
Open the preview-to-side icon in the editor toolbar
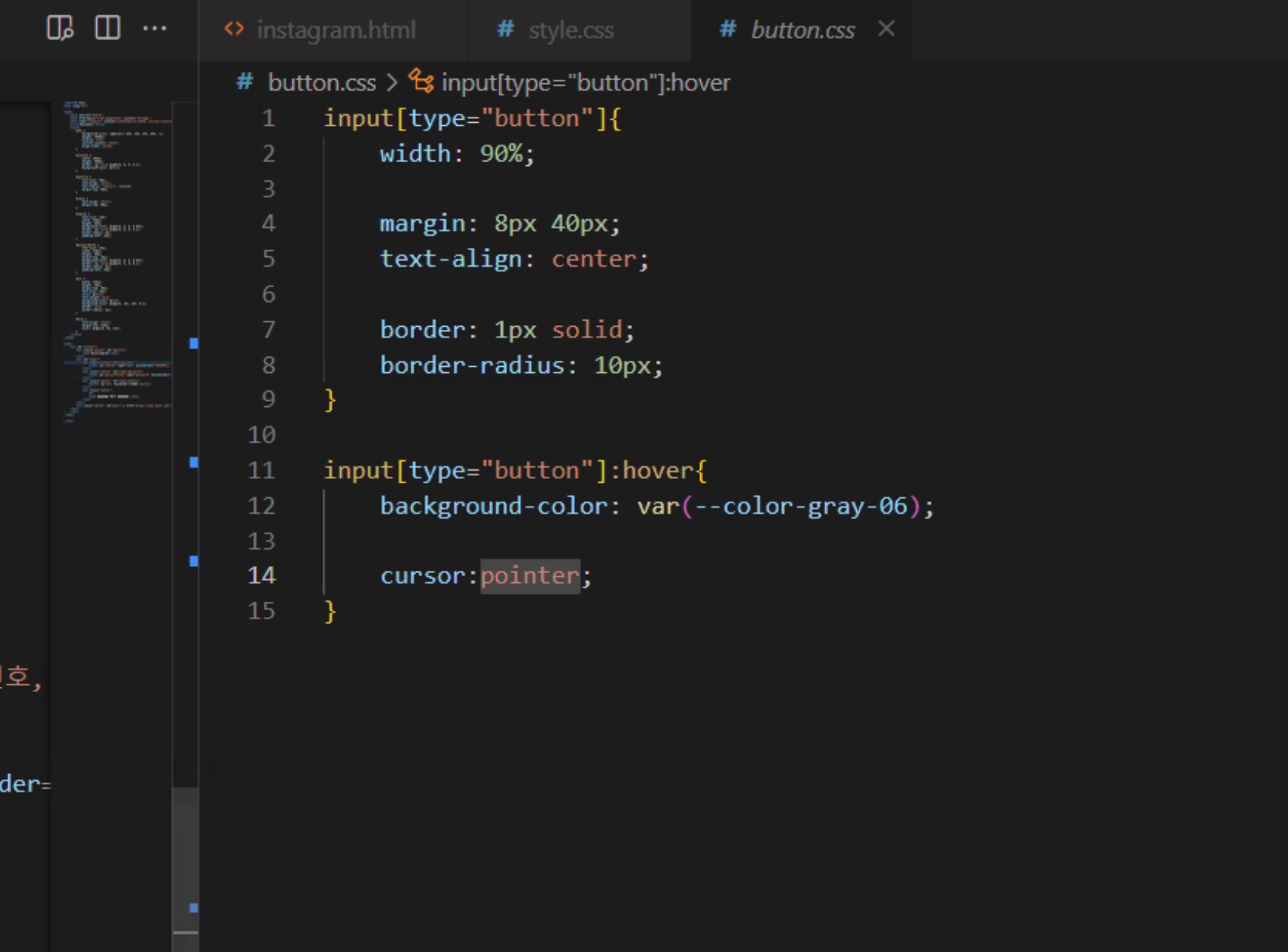coord(60,29)
